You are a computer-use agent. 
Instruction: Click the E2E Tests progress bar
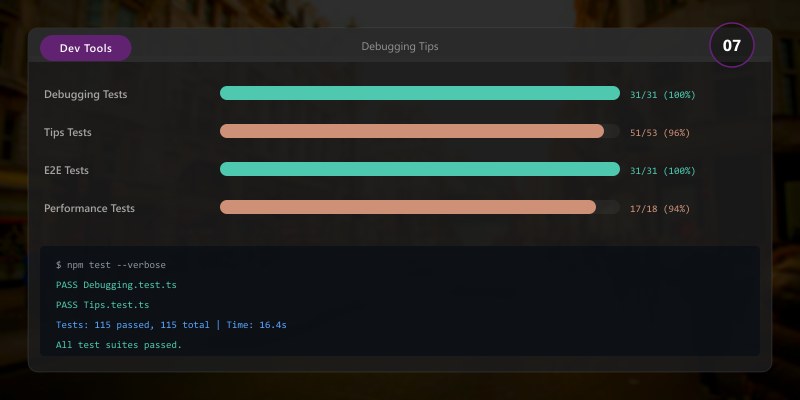click(x=420, y=169)
